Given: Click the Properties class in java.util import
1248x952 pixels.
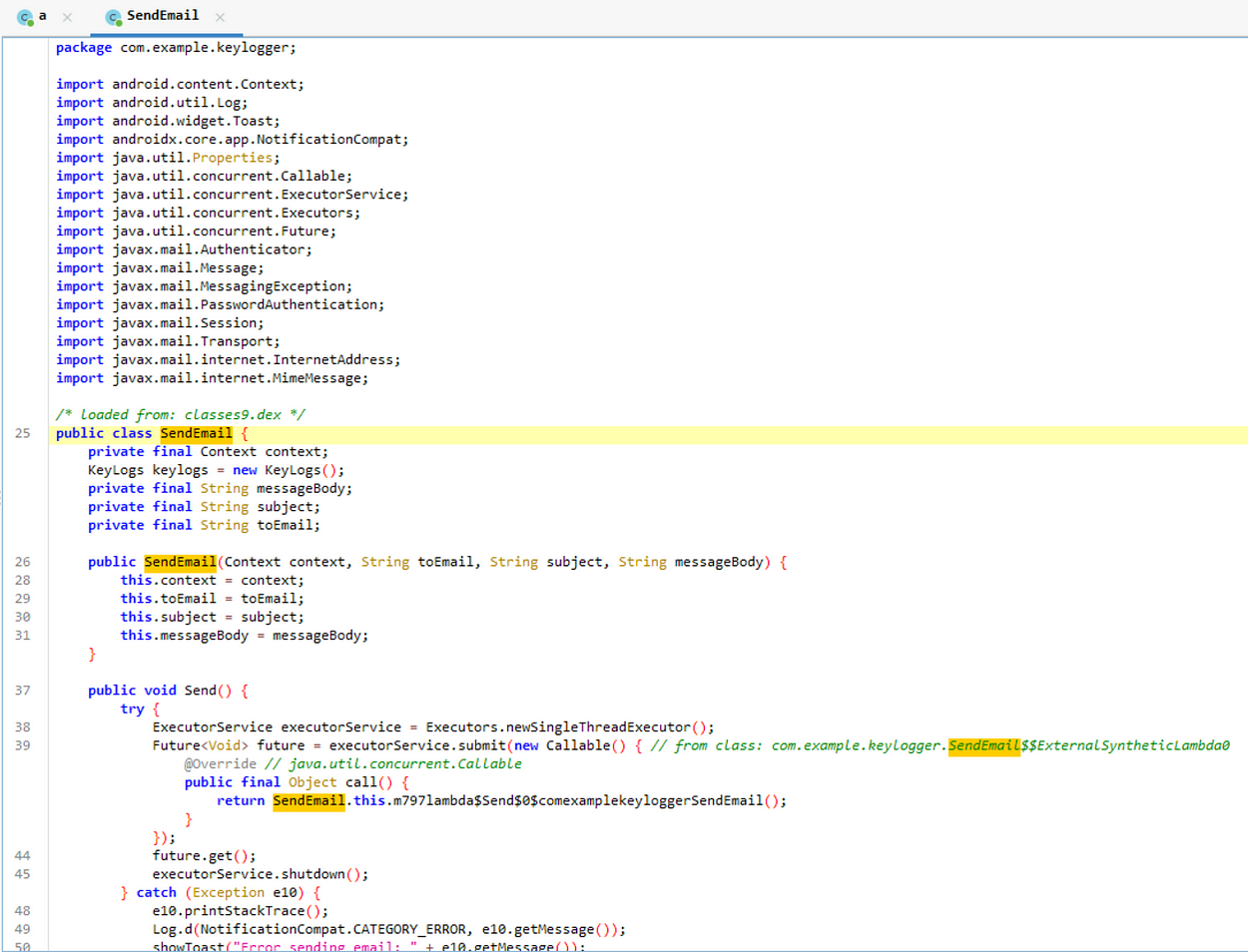Looking at the screenshot, I should 232,158.
